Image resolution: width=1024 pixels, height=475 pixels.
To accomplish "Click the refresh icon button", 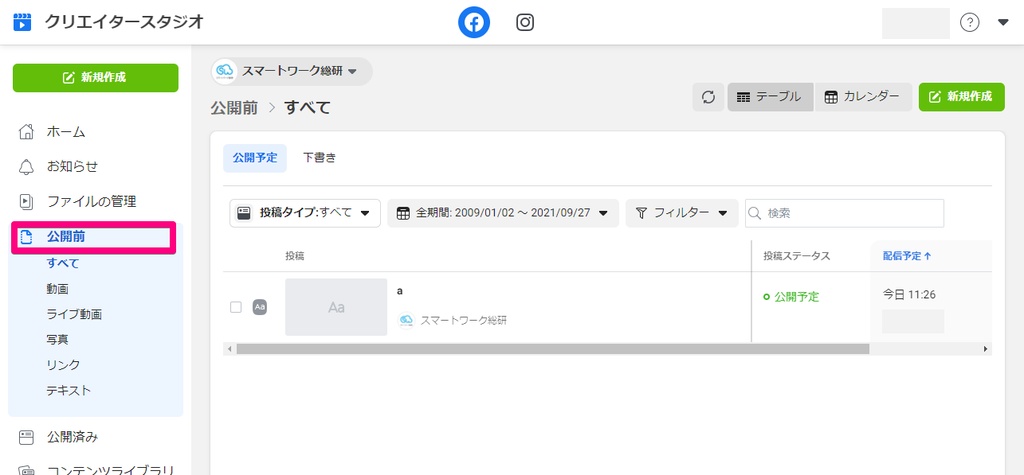I will click(x=709, y=97).
